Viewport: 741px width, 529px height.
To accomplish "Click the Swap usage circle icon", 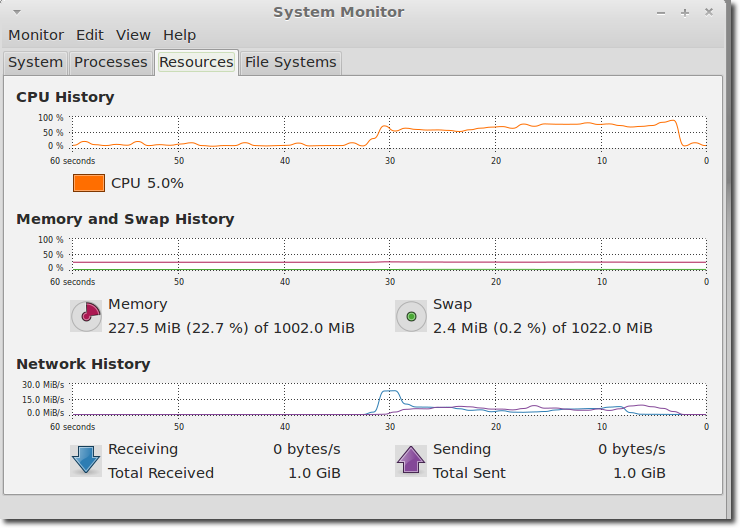I will point(411,316).
